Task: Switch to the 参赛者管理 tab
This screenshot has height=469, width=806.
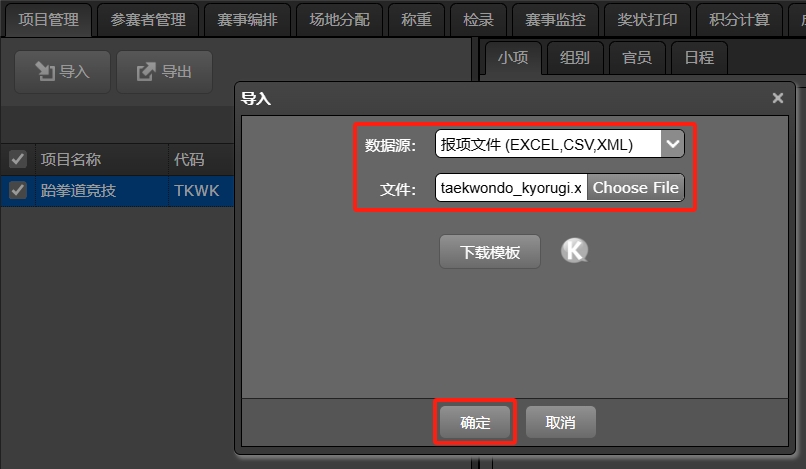Action: pyautogui.click(x=148, y=20)
